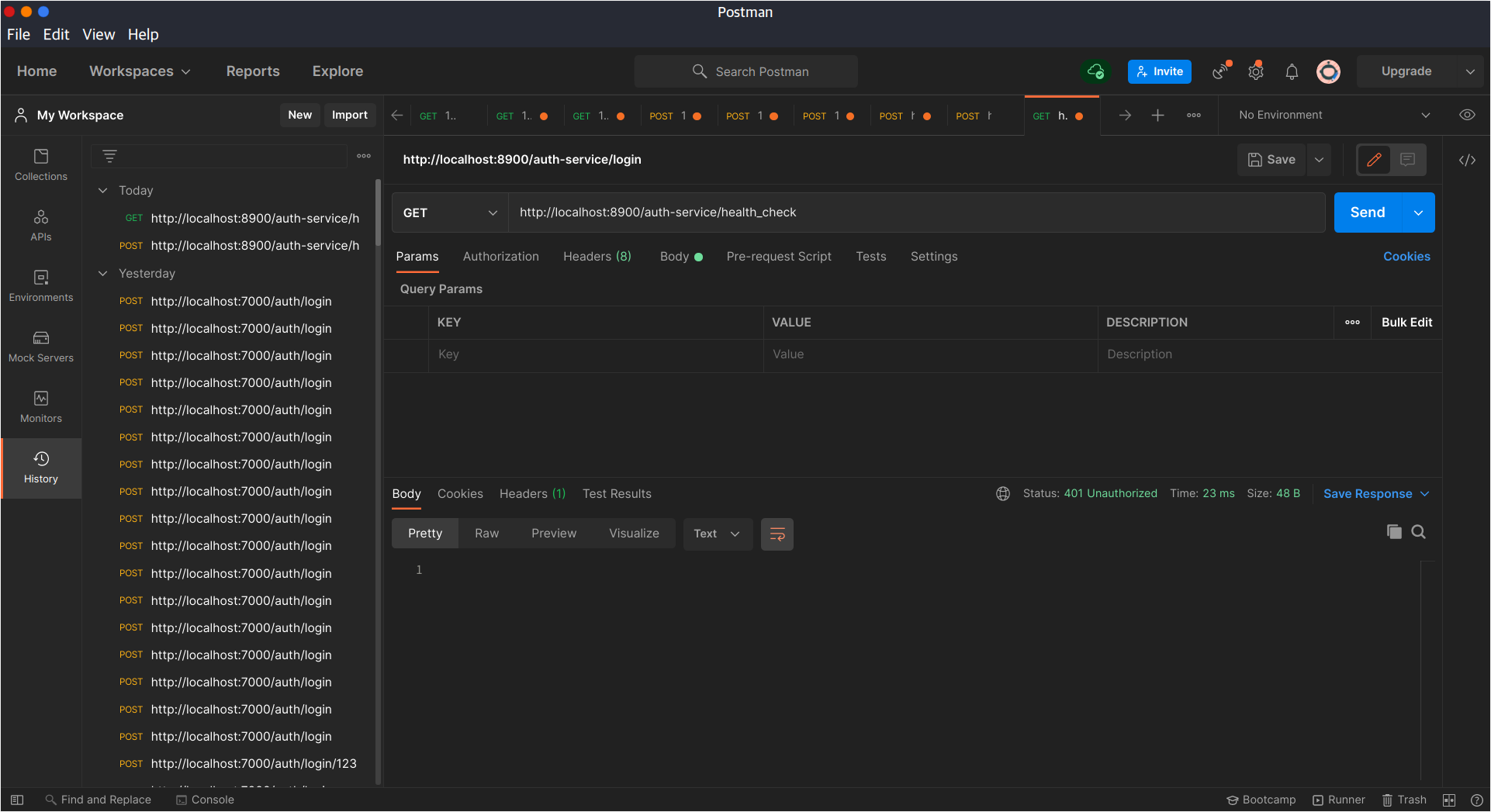Image resolution: width=1491 pixels, height=812 pixels.
Task: Click the history filter icon
Action: pyautogui.click(x=109, y=156)
